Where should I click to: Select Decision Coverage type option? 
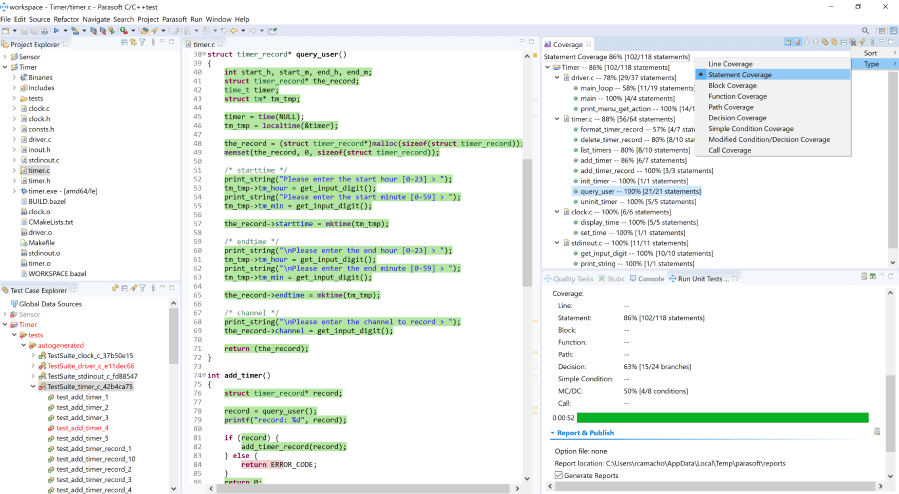pos(737,118)
